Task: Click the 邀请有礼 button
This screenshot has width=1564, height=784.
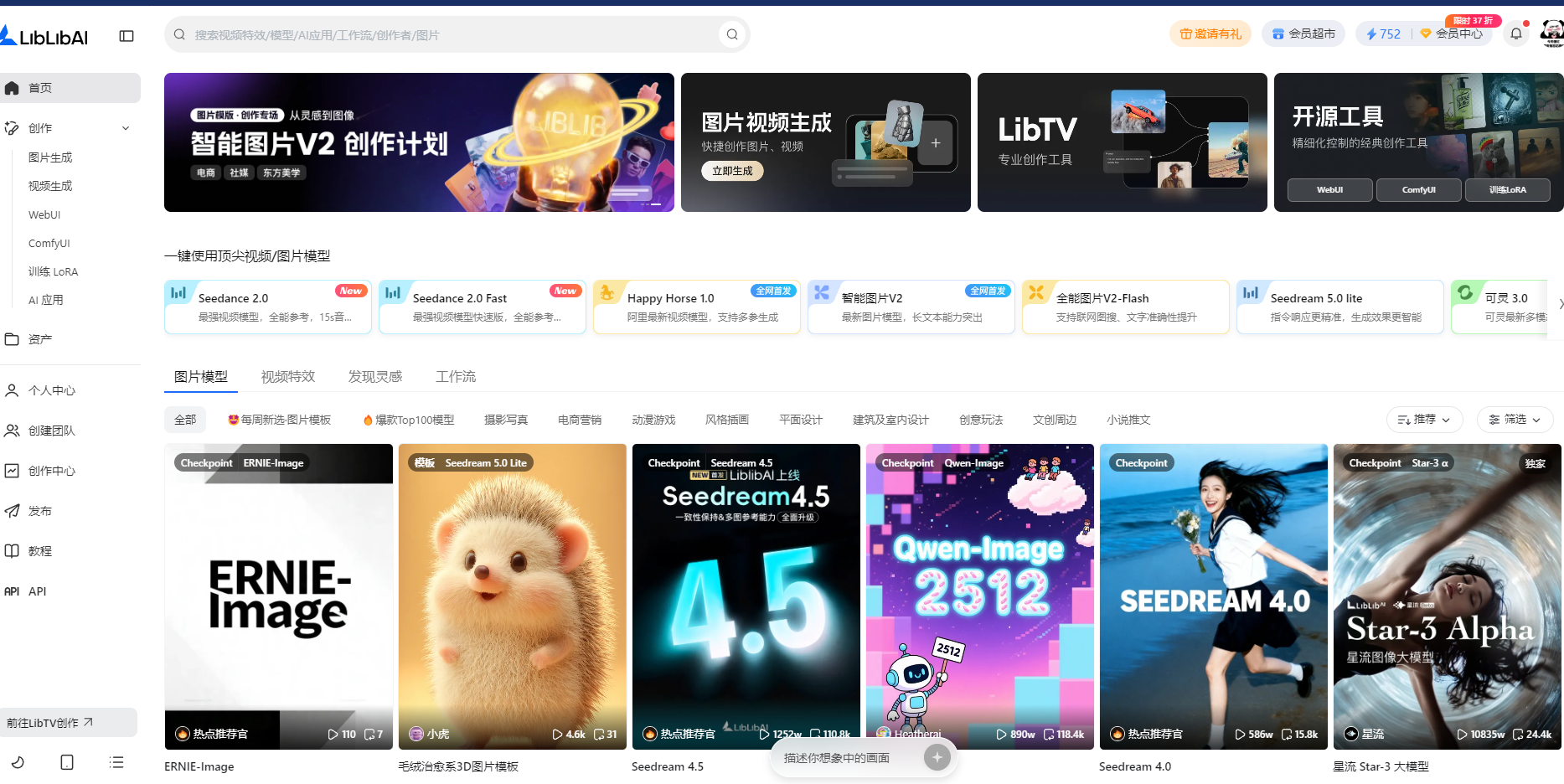Action: click(1210, 34)
